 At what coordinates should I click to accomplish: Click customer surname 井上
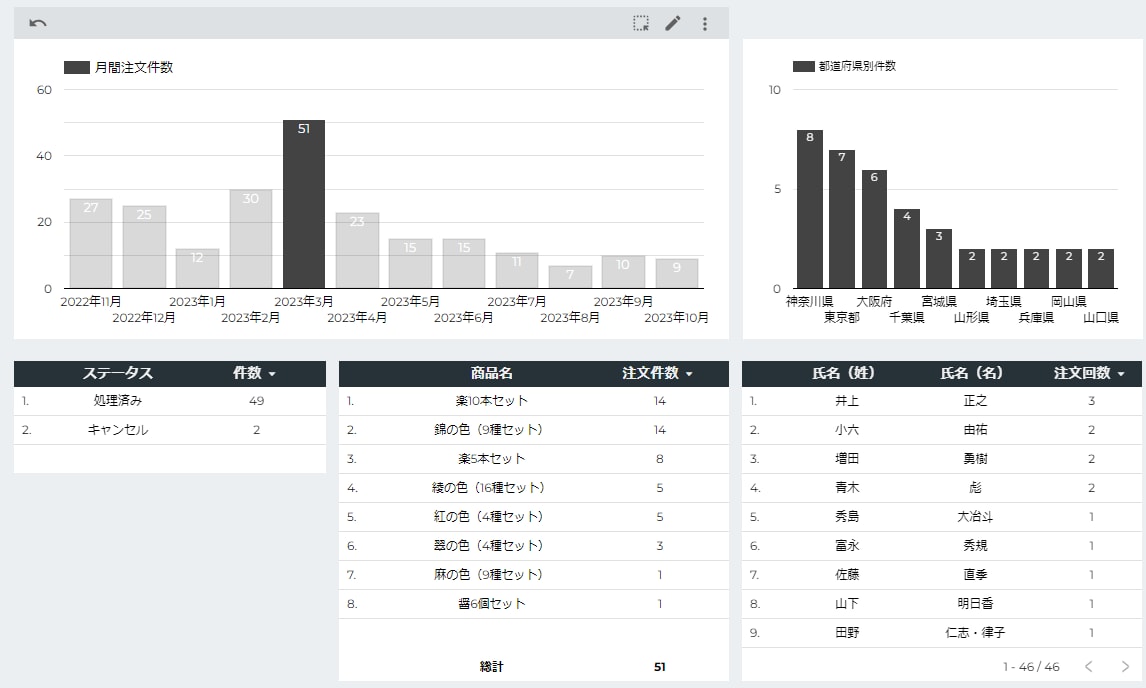[847, 401]
